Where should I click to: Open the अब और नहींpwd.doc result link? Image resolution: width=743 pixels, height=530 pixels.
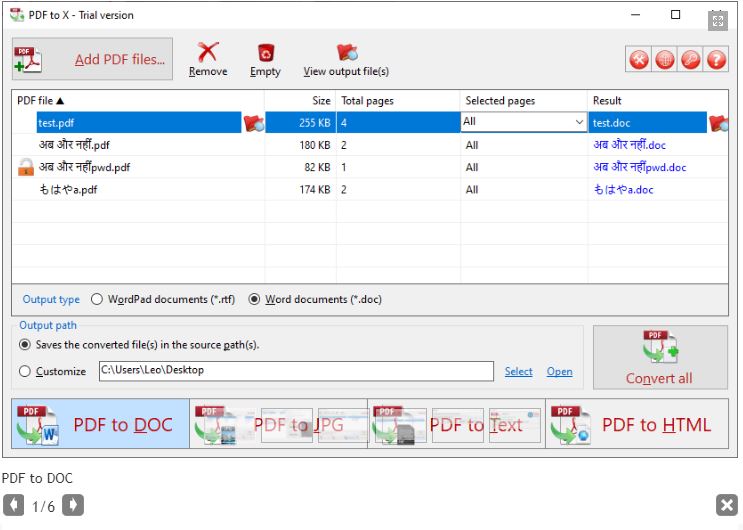point(640,167)
